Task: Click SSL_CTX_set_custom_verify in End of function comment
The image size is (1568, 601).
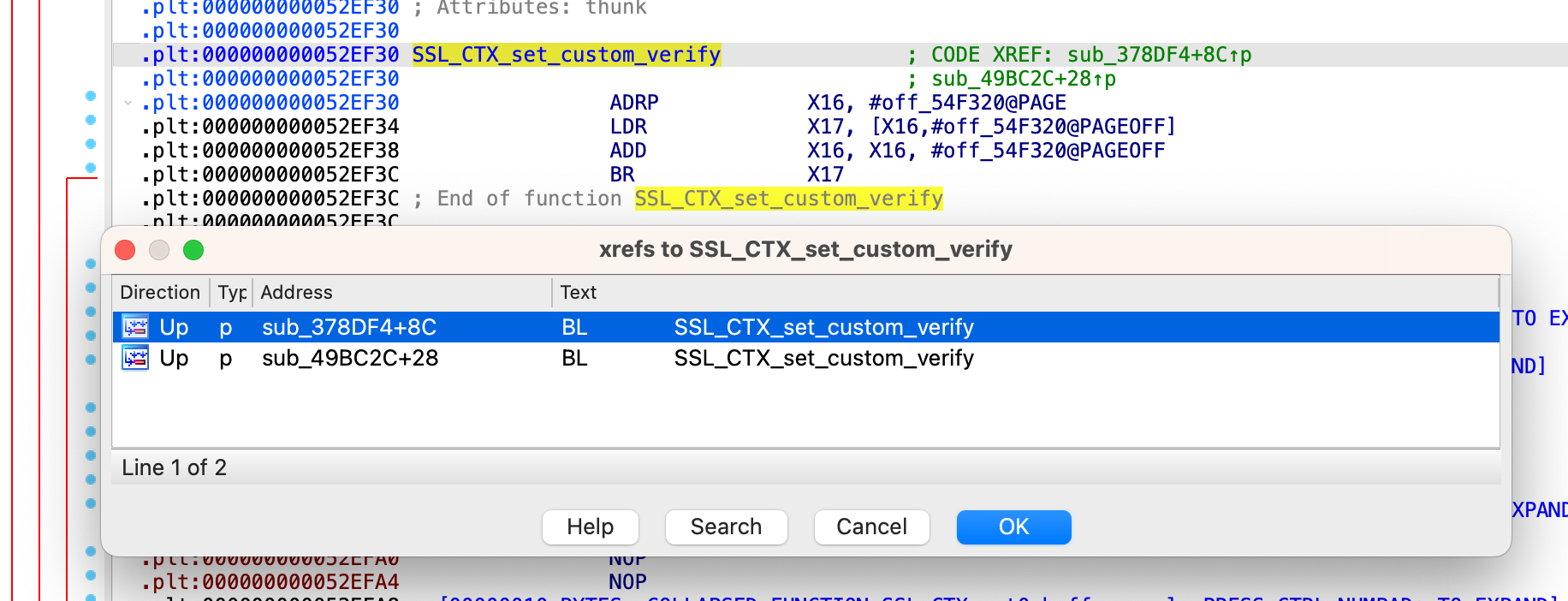Action: tap(788, 199)
